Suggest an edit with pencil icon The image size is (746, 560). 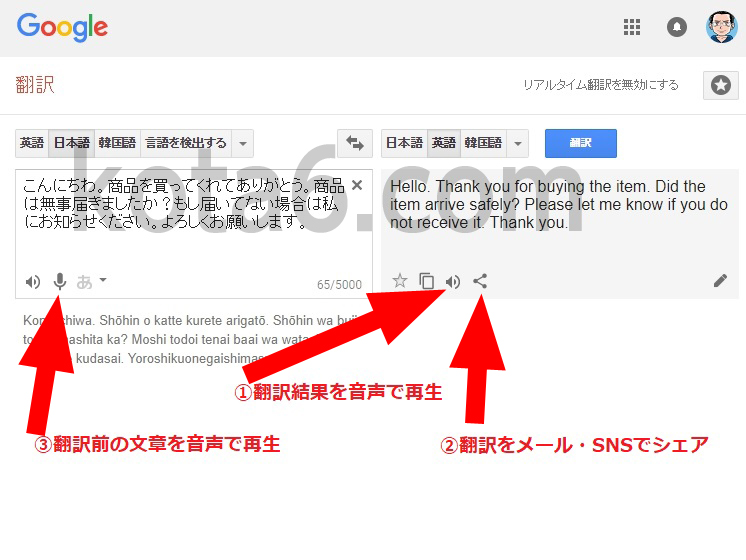(x=720, y=281)
